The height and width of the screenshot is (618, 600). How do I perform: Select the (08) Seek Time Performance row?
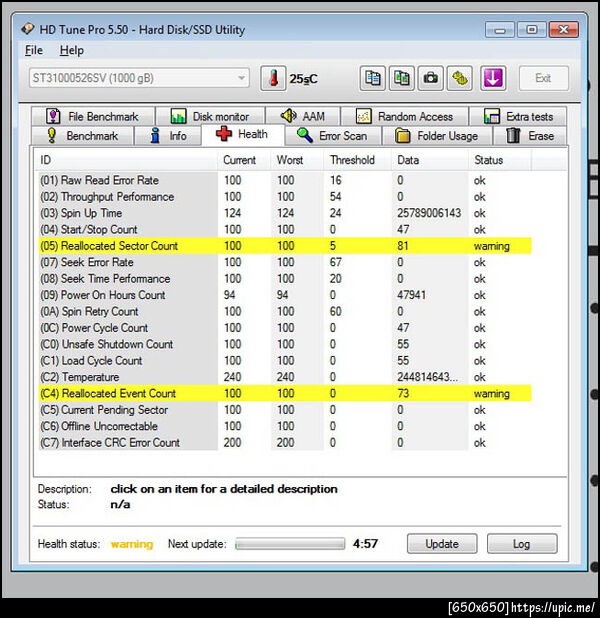click(285, 279)
